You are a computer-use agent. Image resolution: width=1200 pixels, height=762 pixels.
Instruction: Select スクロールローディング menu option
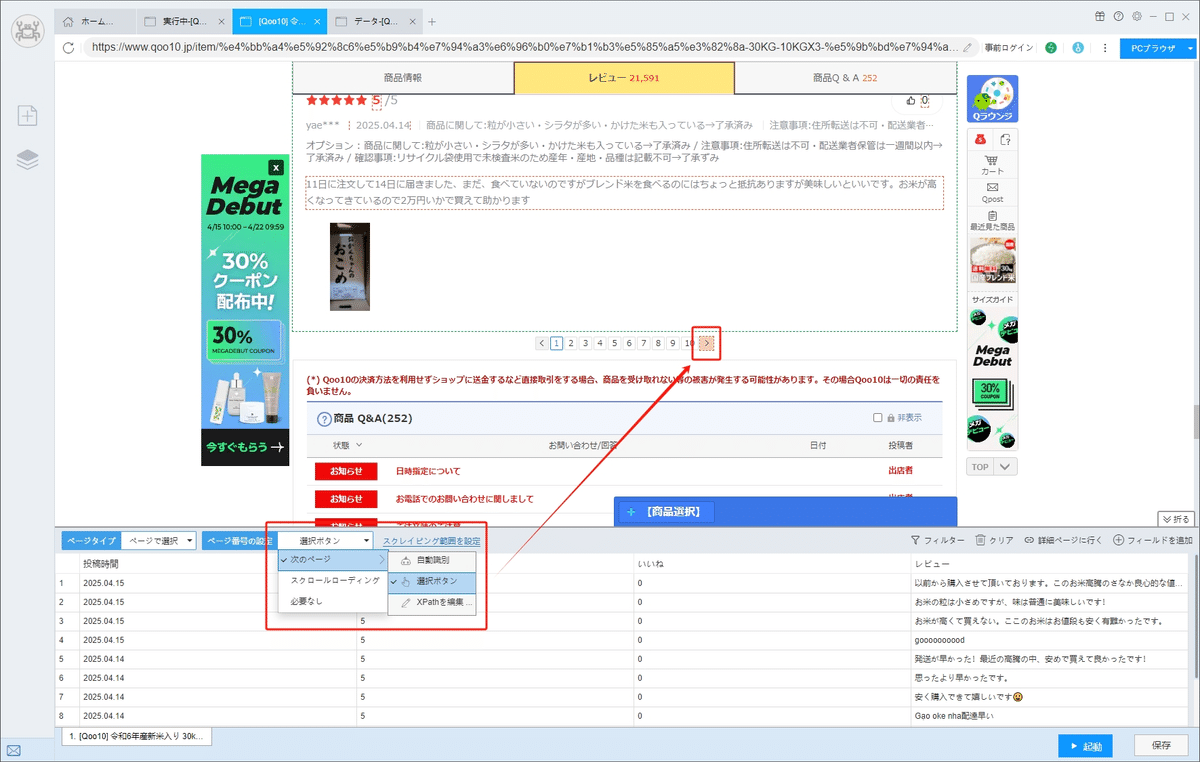click(332, 580)
